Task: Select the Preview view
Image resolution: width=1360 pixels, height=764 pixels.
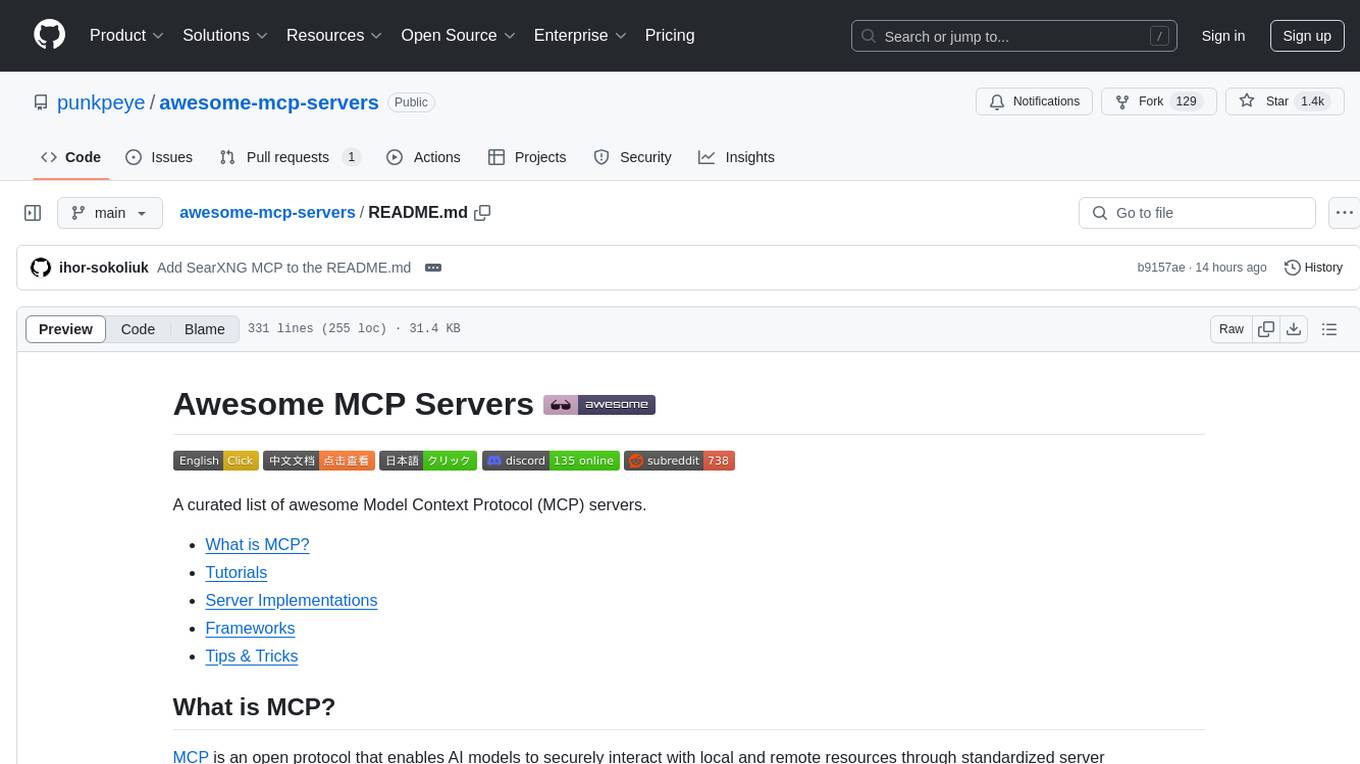Action: (66, 329)
